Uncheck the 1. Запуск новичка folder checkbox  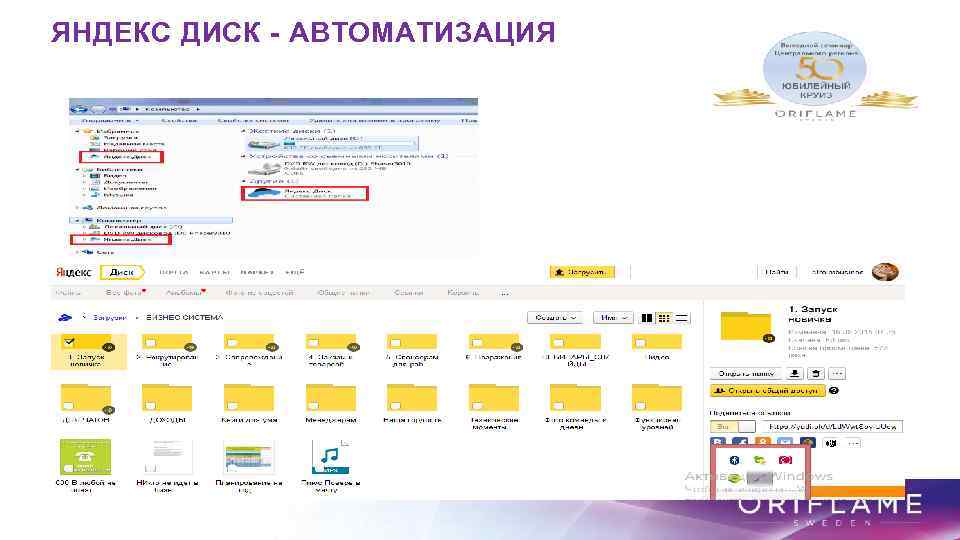tap(69, 342)
